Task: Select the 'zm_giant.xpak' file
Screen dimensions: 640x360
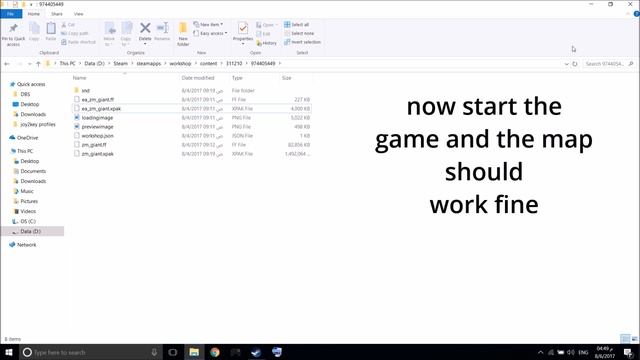Action: tap(98, 154)
